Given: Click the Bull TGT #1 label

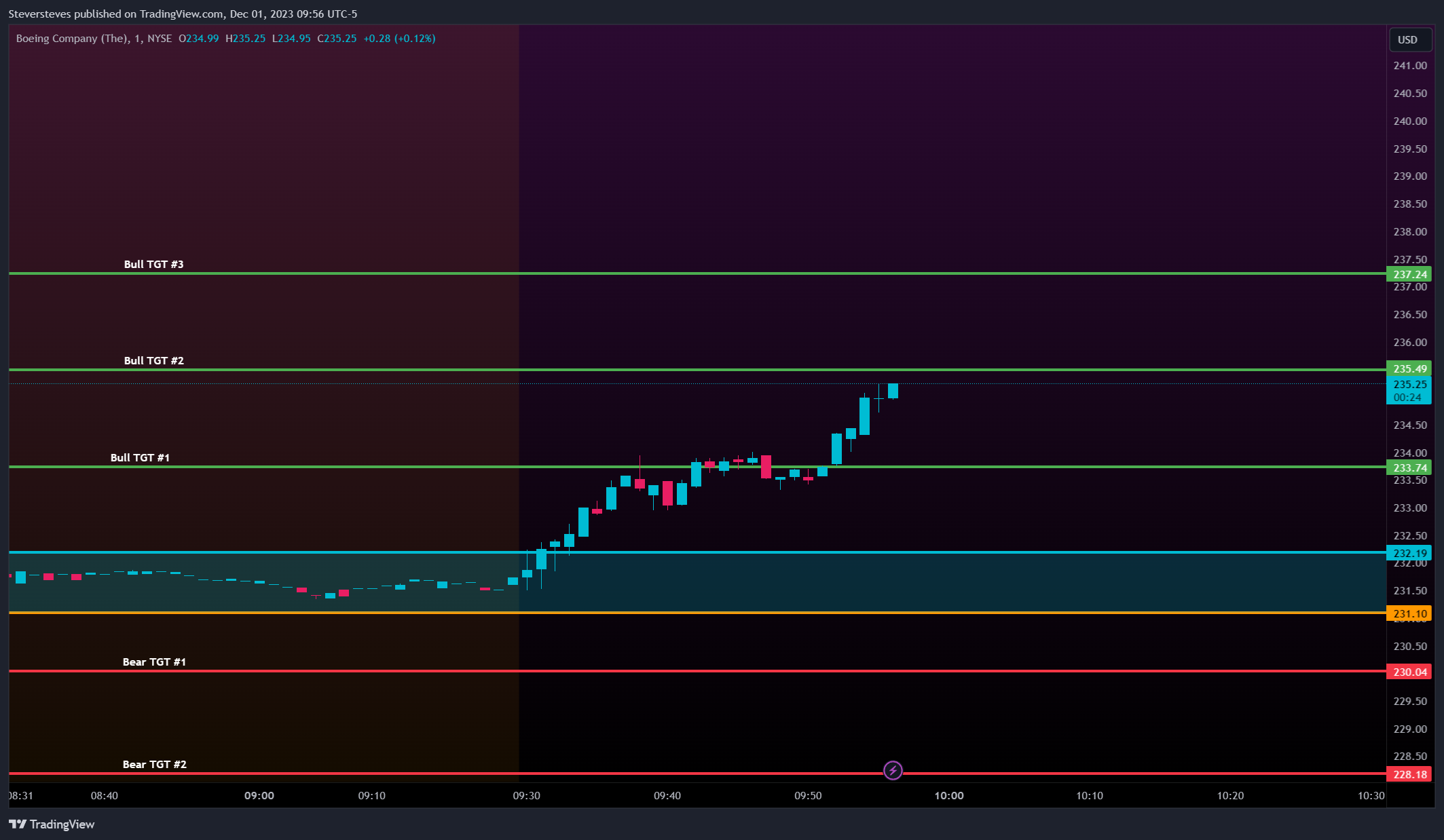Looking at the screenshot, I should tap(140, 457).
